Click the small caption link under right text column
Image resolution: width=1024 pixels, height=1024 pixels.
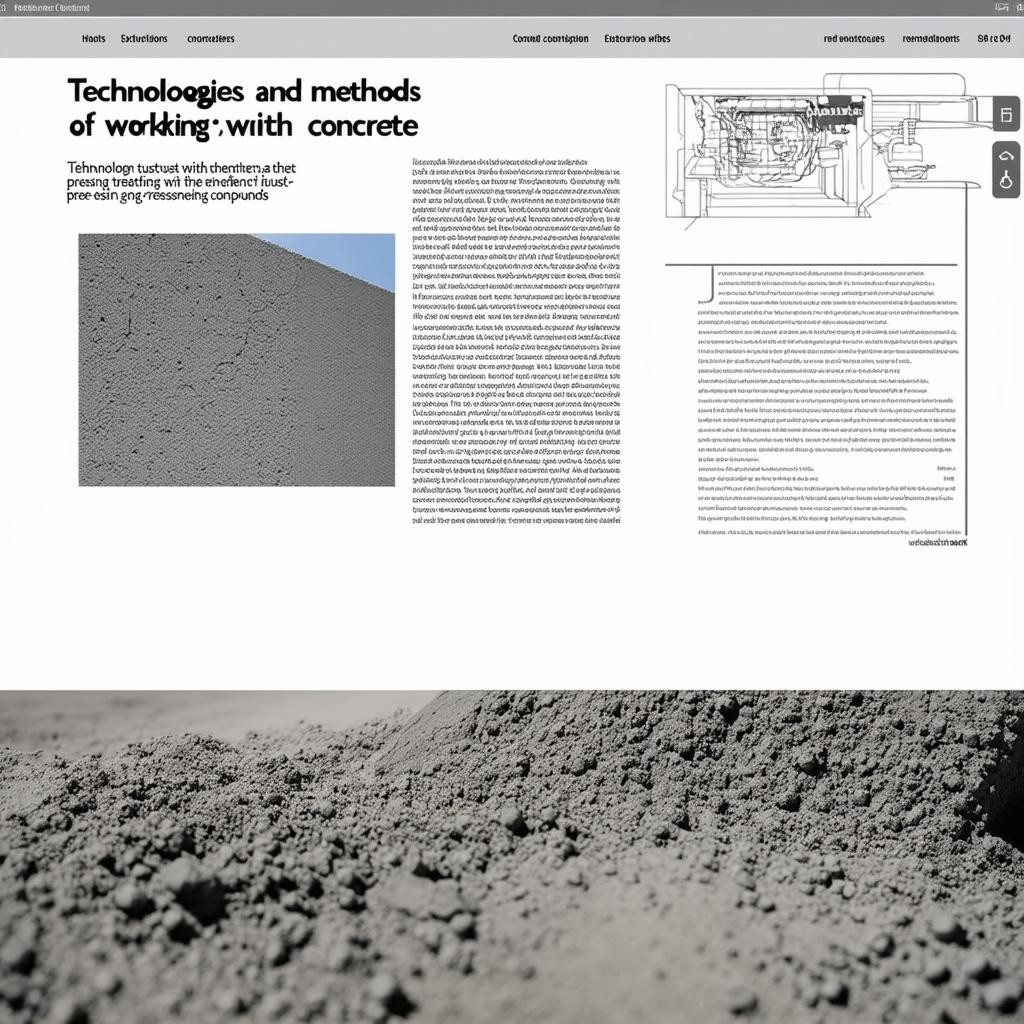[x=938, y=543]
